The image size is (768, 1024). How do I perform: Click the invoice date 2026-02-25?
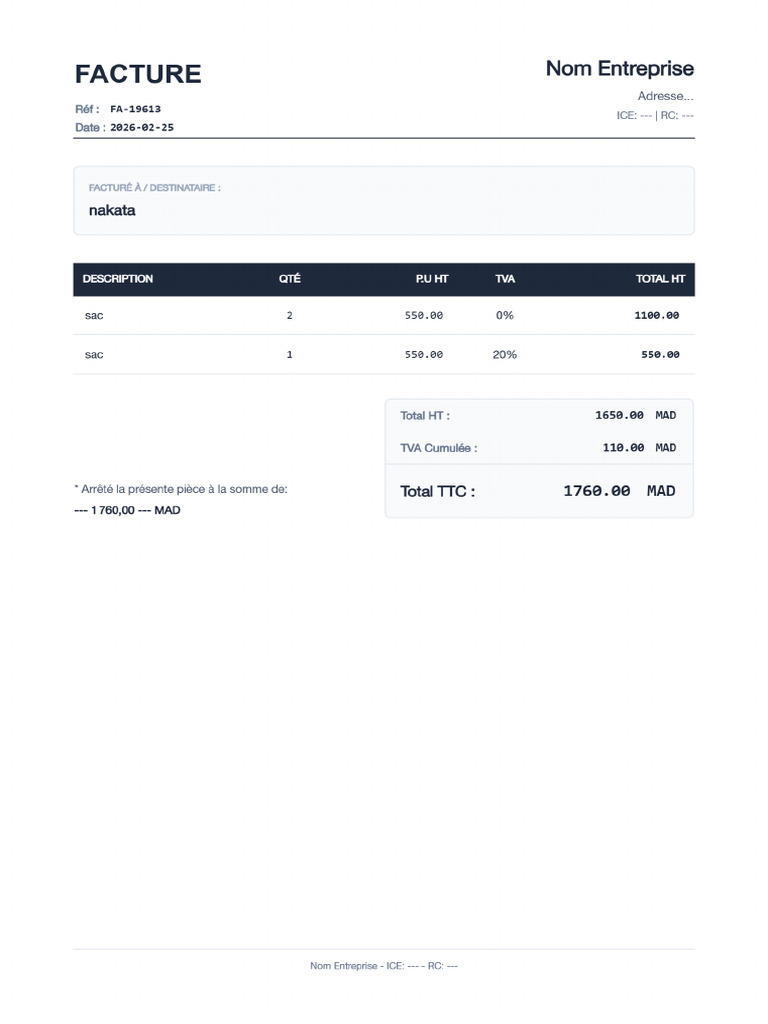142,127
